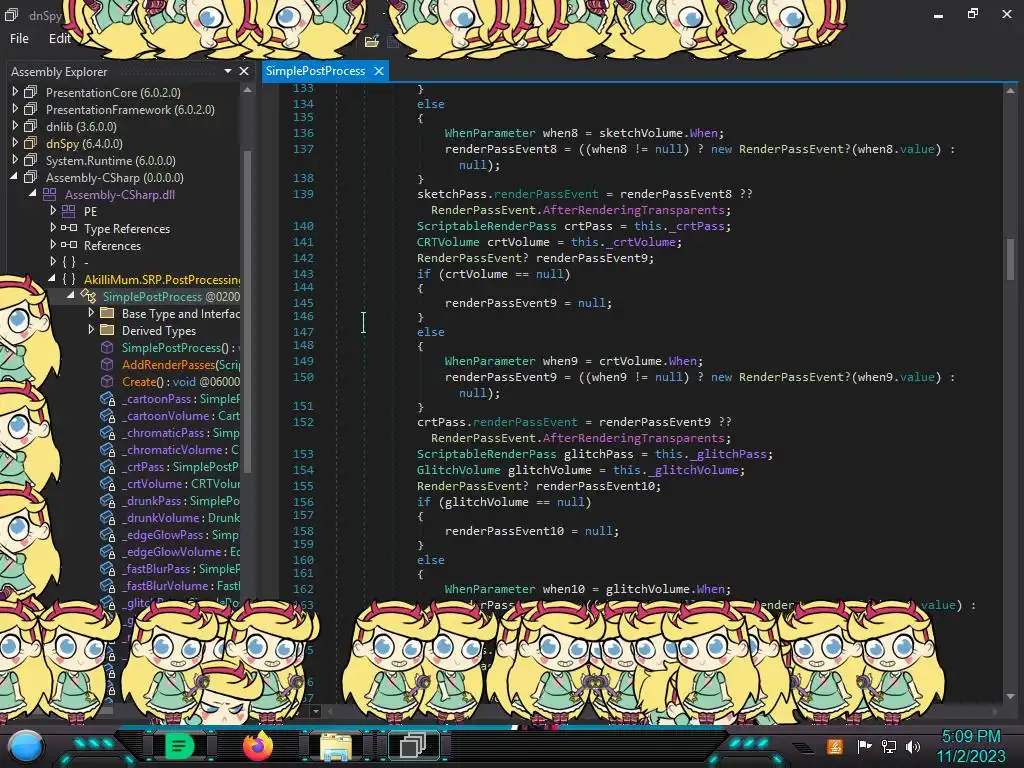Click the SimplePostProcess class icon
This screenshot has width=1024, height=768.
point(88,296)
